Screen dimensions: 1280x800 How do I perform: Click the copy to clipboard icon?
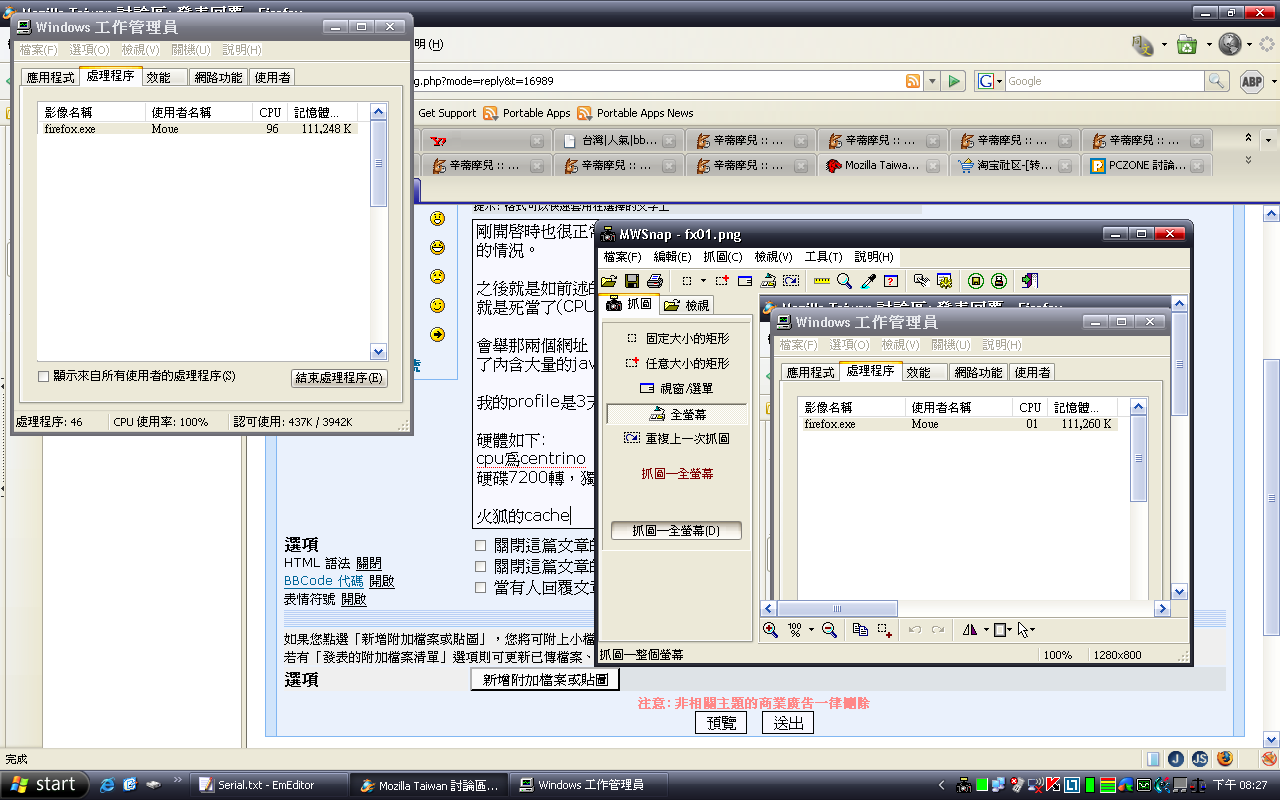coord(860,630)
